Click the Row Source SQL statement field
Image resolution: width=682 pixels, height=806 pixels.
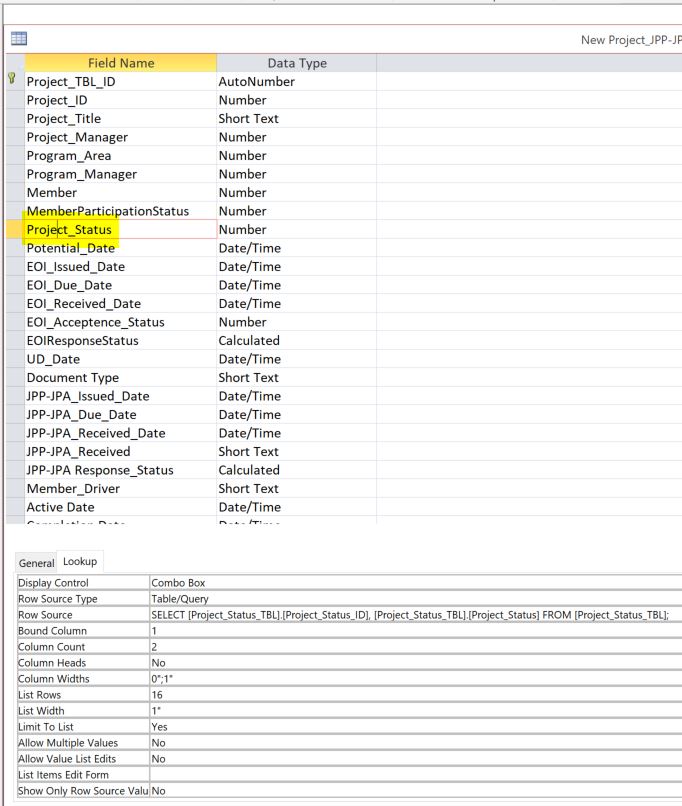(x=410, y=616)
